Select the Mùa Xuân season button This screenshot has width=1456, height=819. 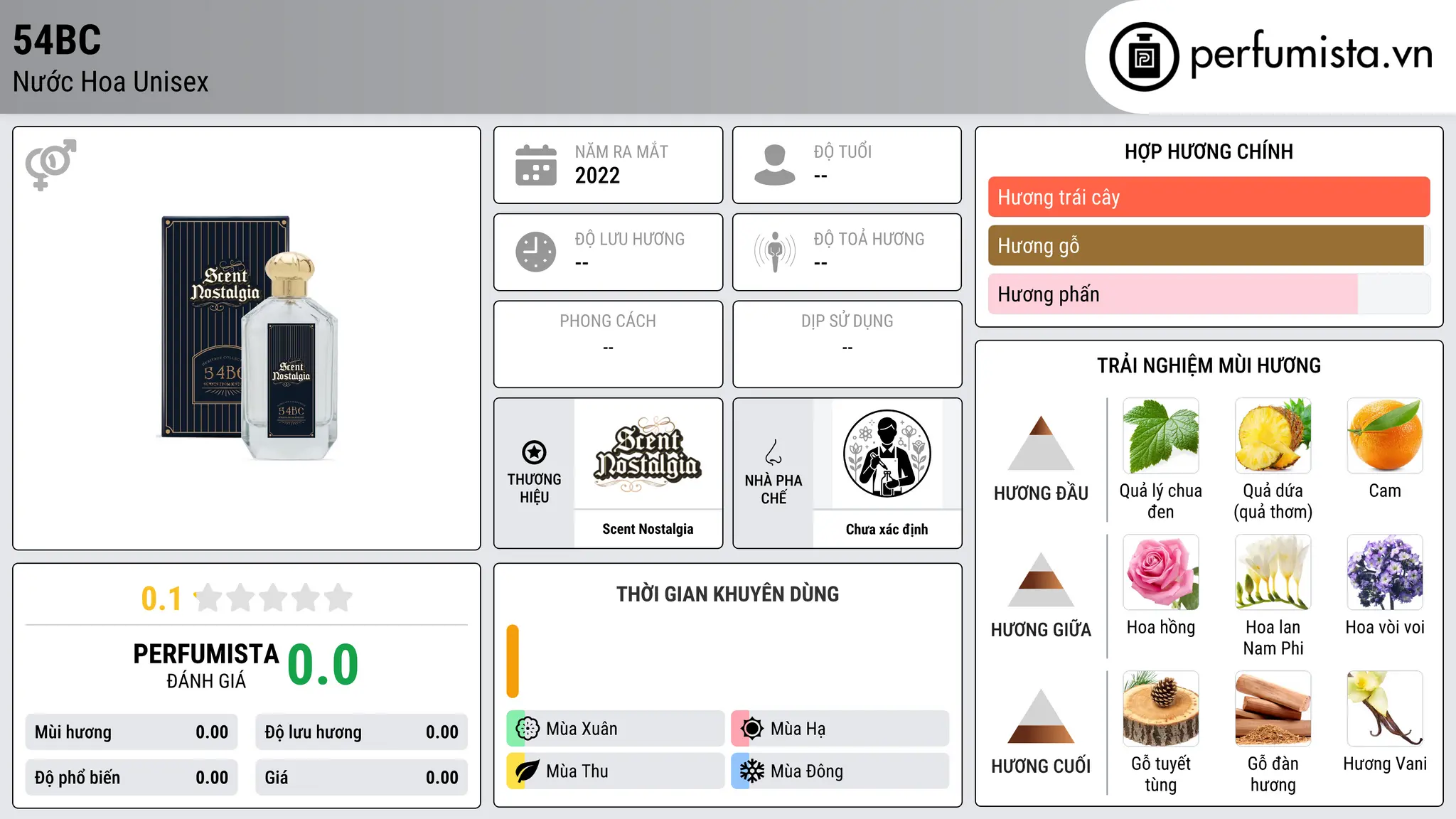coord(616,729)
